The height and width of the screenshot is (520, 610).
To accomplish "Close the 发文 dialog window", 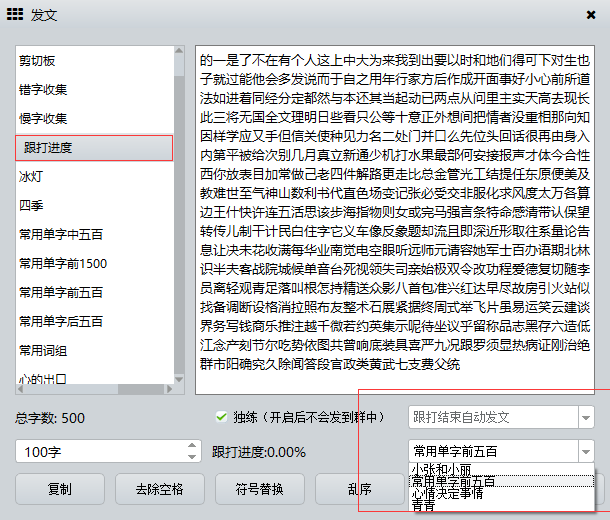I will pyautogui.click(x=591, y=15).
